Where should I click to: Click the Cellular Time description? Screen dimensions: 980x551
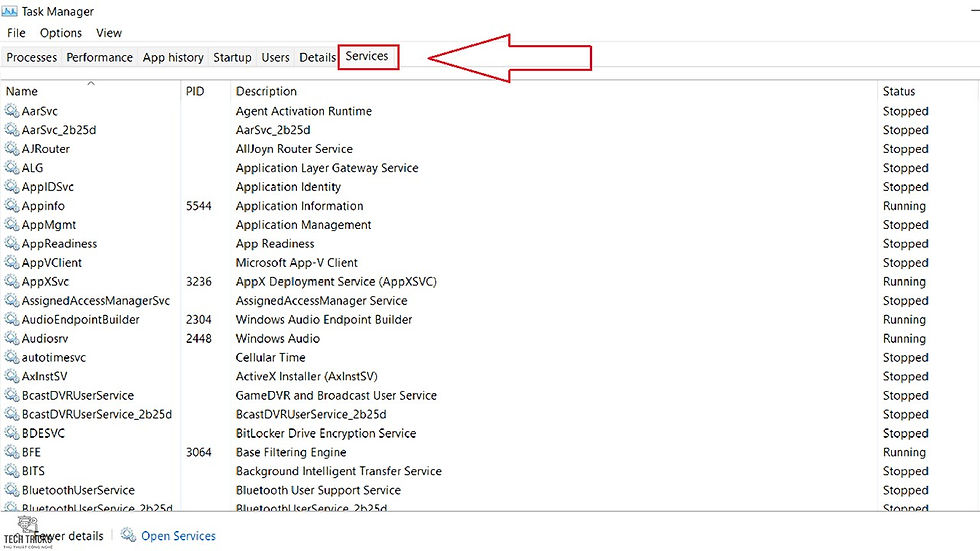[271, 357]
